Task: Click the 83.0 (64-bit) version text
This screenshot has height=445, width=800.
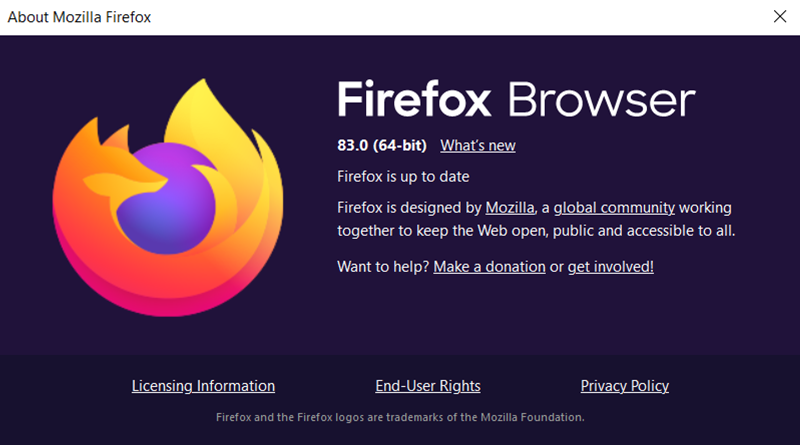Action: click(x=382, y=145)
